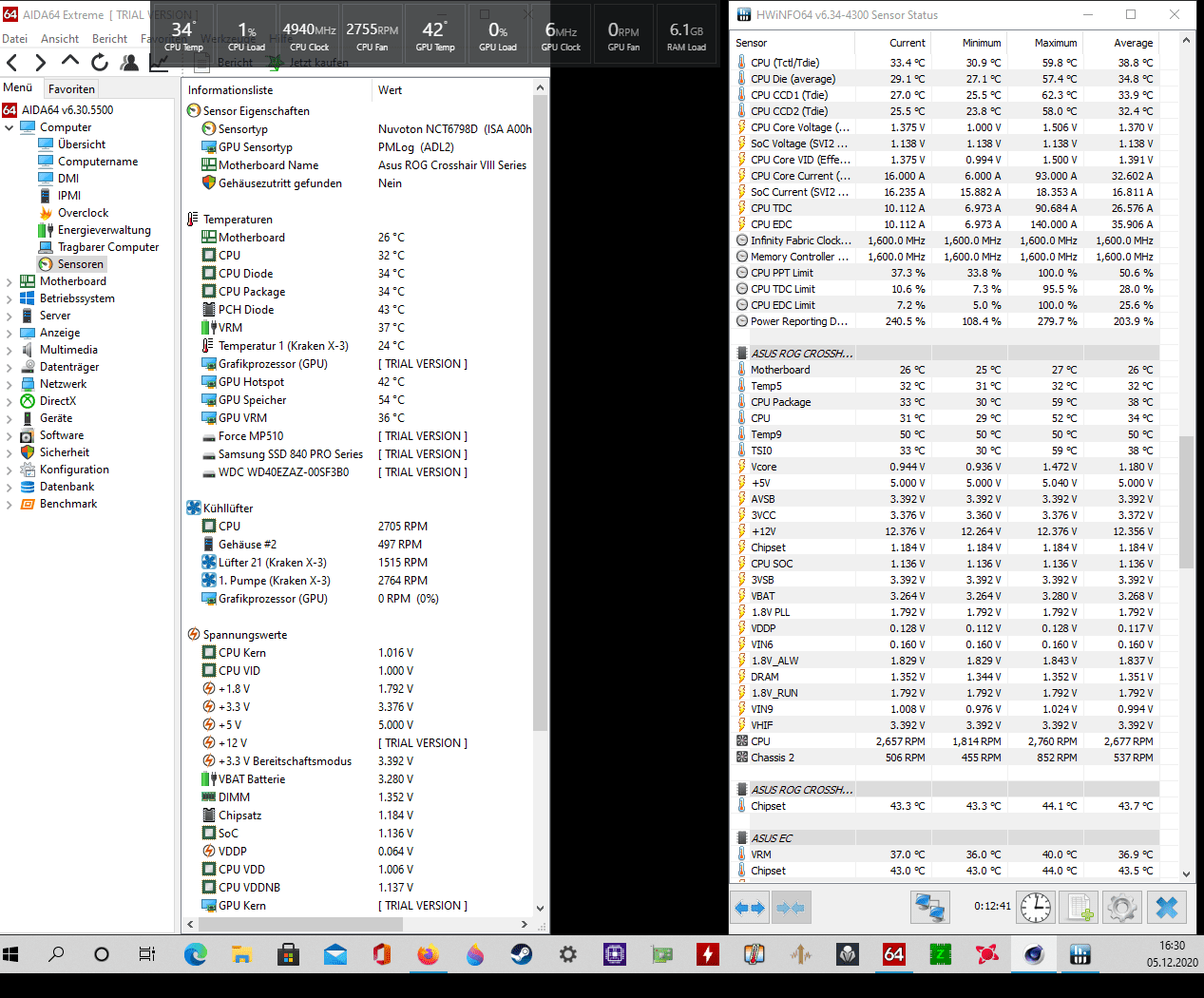This screenshot has width=1204, height=998.
Task: Open the red lightning bolt taskbar app
Action: click(x=708, y=954)
